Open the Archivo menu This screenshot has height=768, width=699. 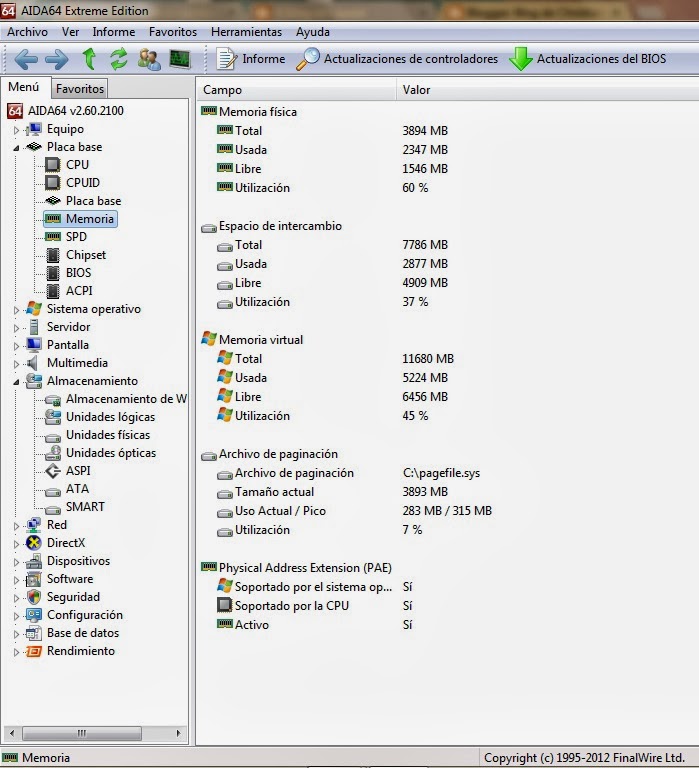(x=27, y=32)
